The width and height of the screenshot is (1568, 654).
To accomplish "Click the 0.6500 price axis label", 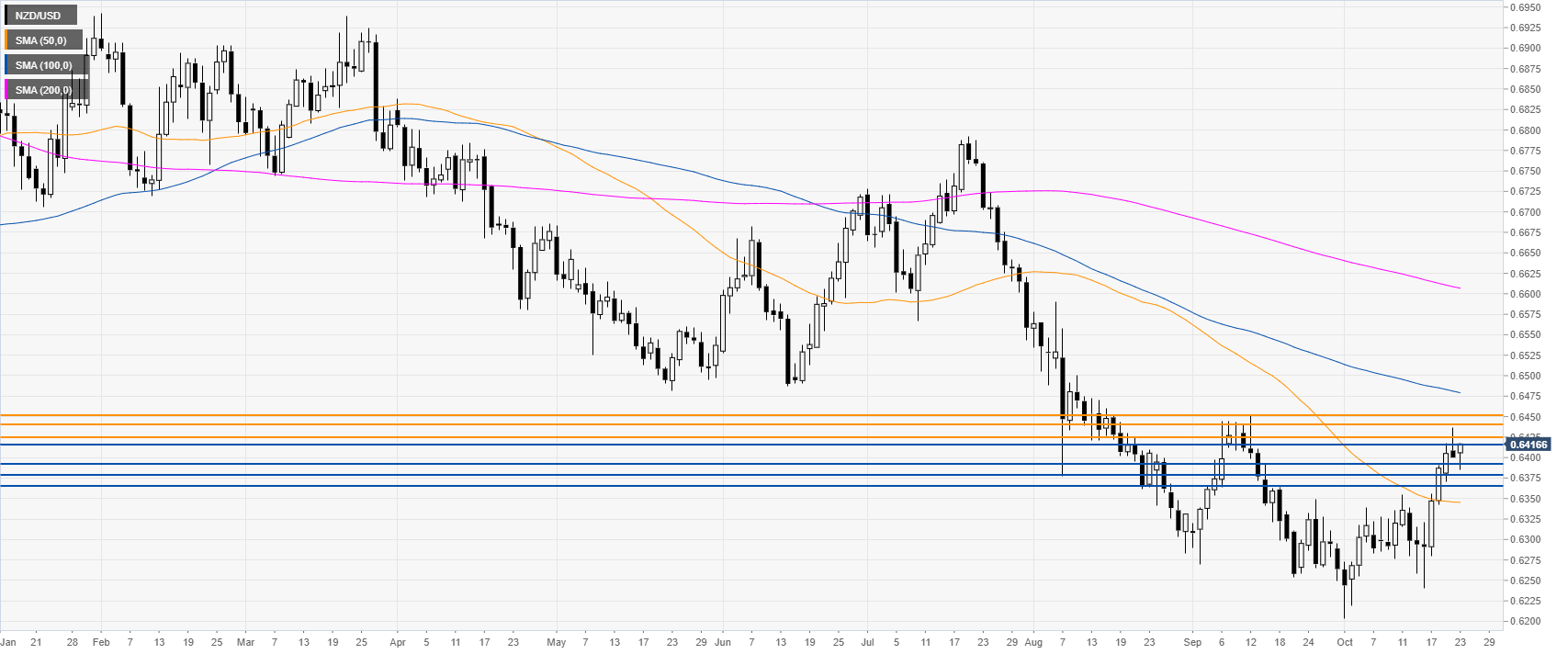I will pos(1525,376).
